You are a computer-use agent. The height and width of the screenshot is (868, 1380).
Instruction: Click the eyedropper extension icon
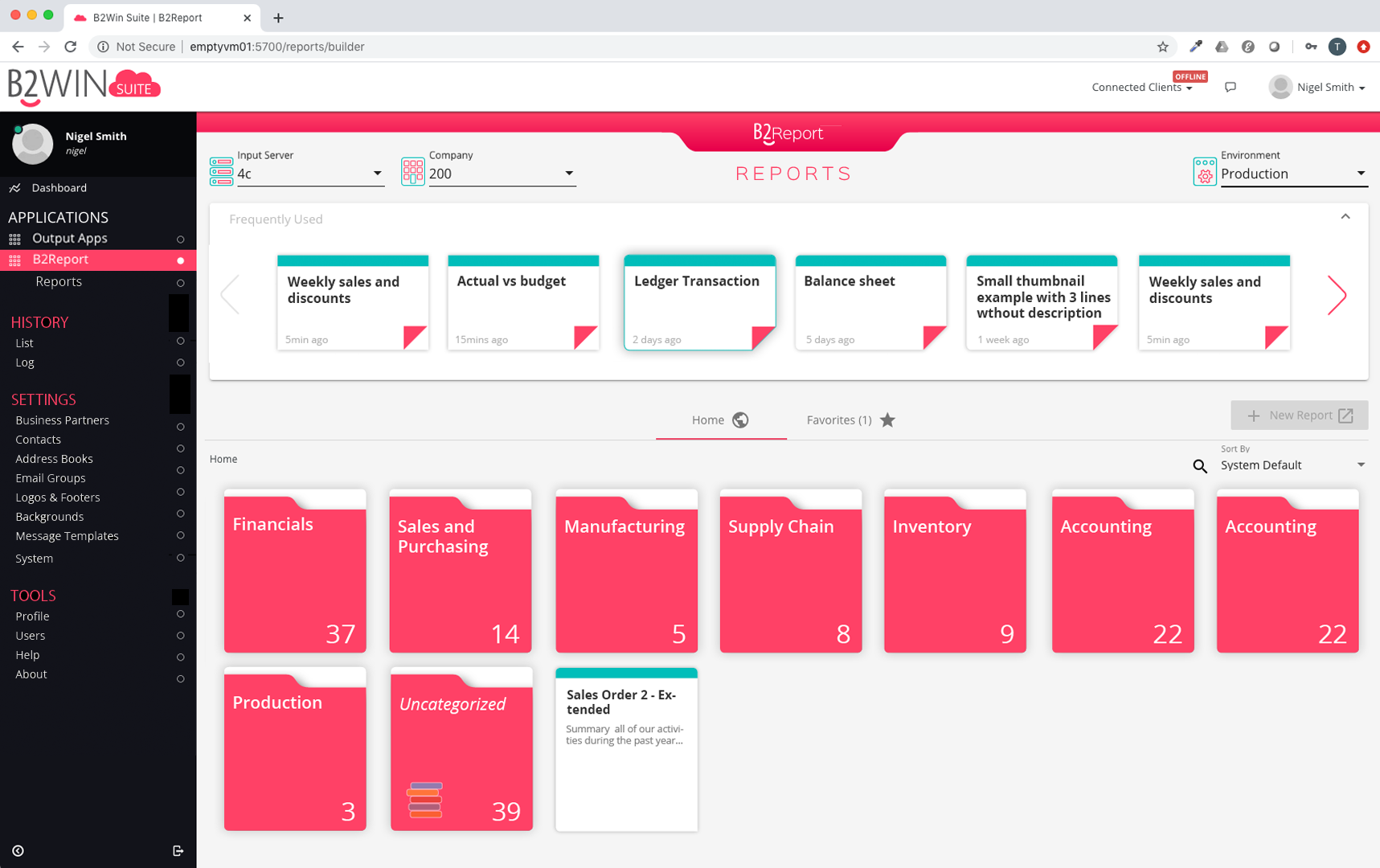coord(1196,47)
